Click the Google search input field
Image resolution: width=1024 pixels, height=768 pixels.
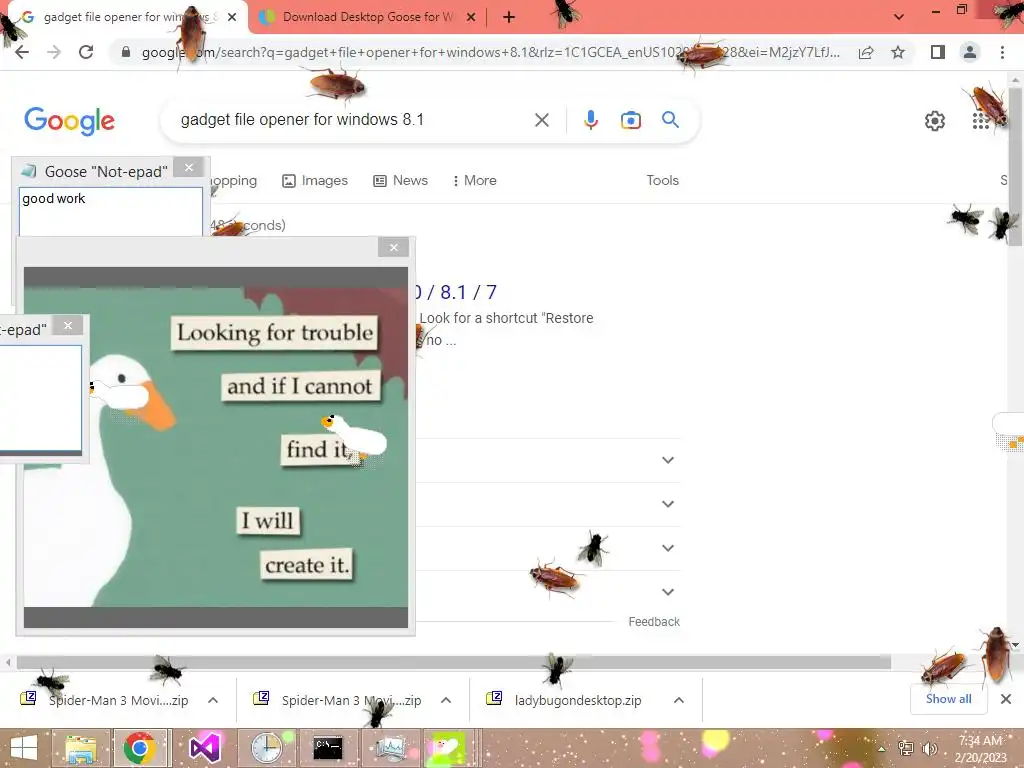[x=353, y=120]
